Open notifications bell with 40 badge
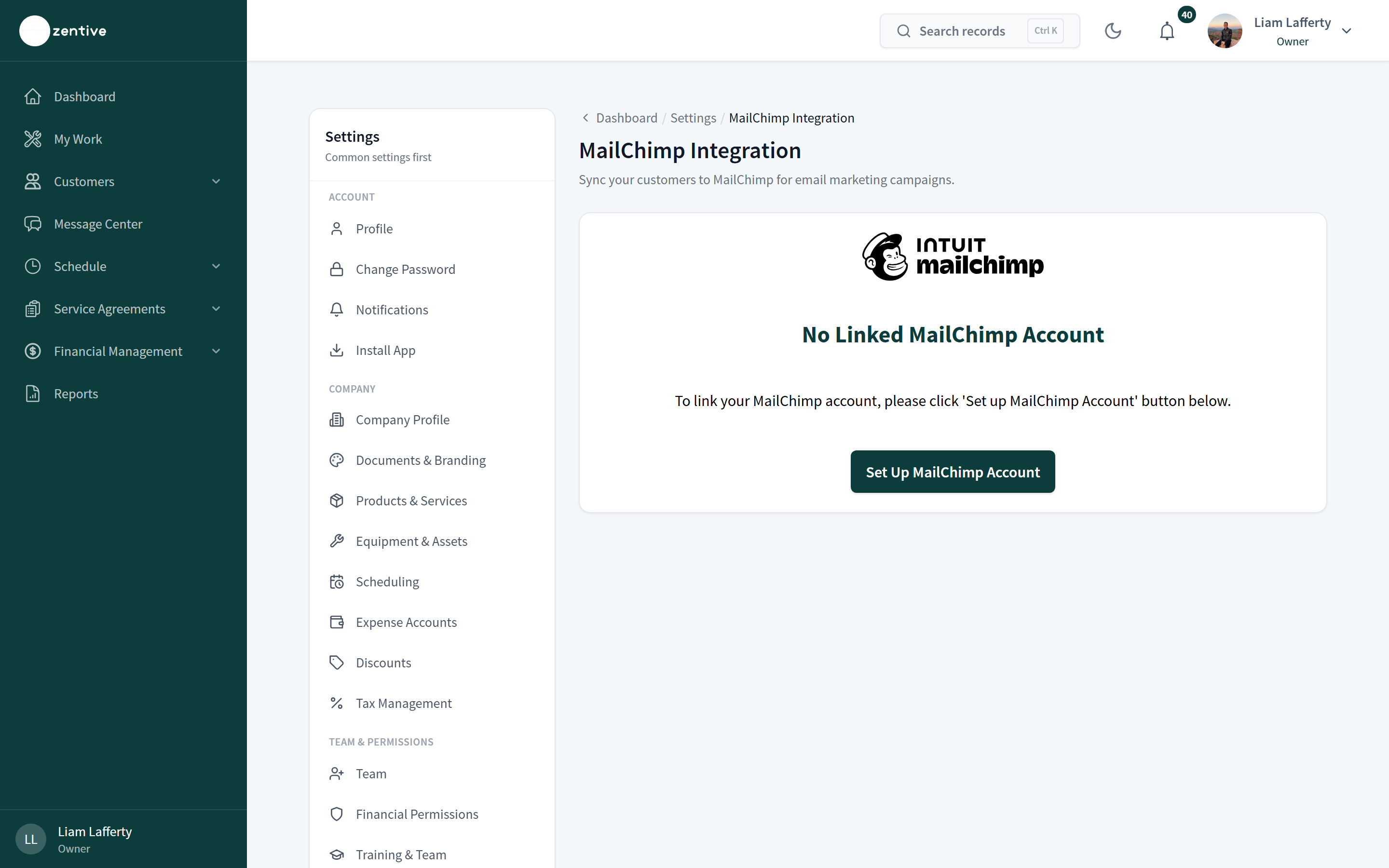Screen dimensions: 1389x868 1168,30
